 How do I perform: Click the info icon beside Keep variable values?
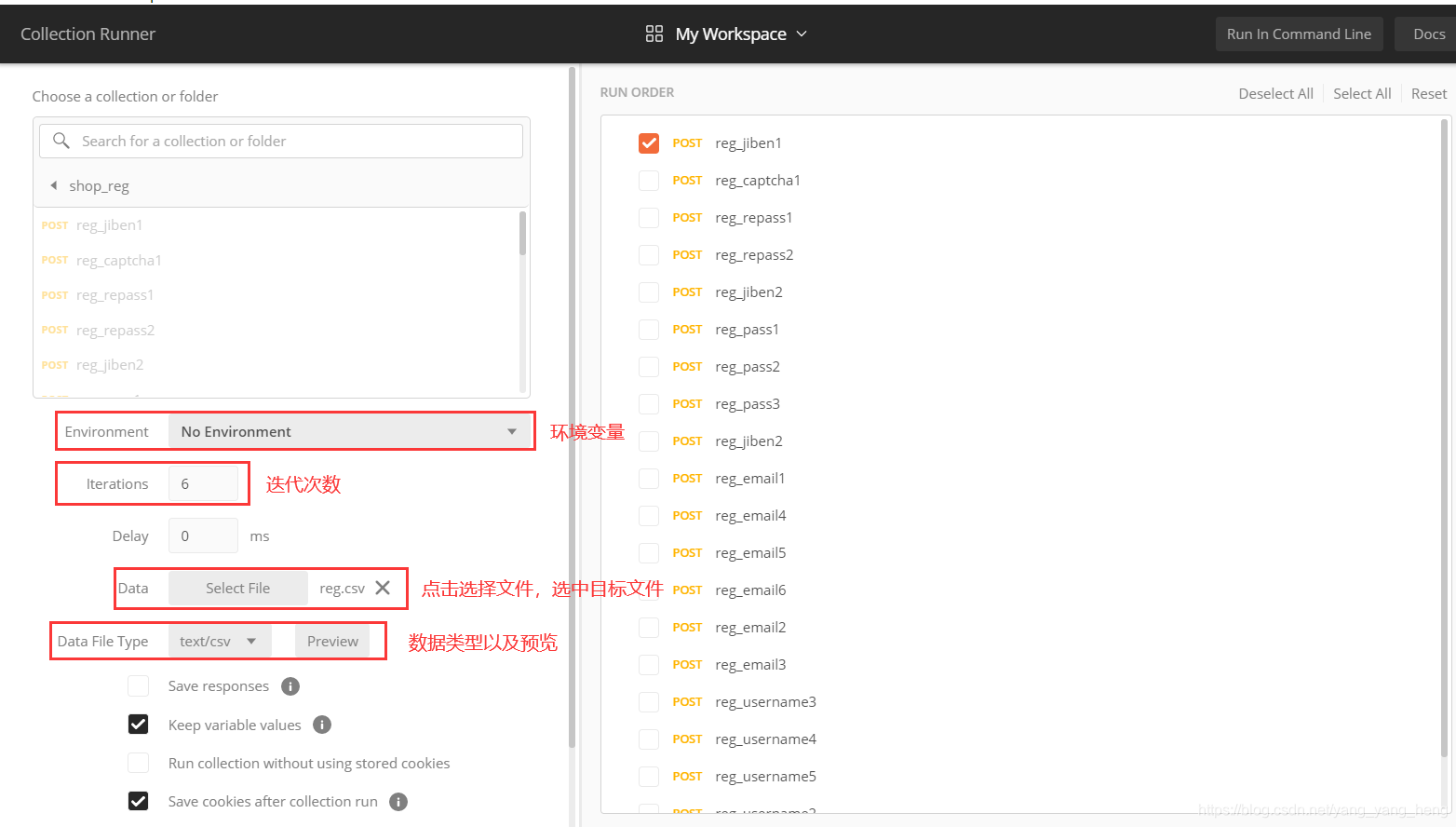[322, 725]
